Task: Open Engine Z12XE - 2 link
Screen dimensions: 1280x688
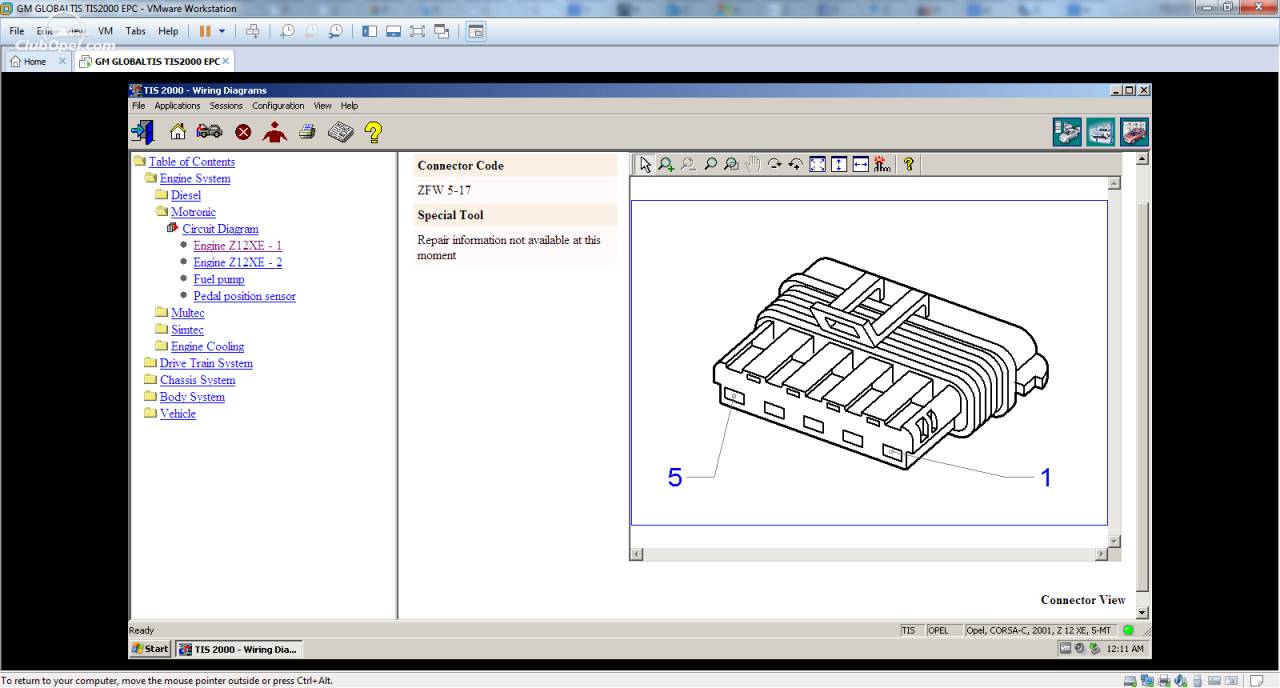Action: 238,263
